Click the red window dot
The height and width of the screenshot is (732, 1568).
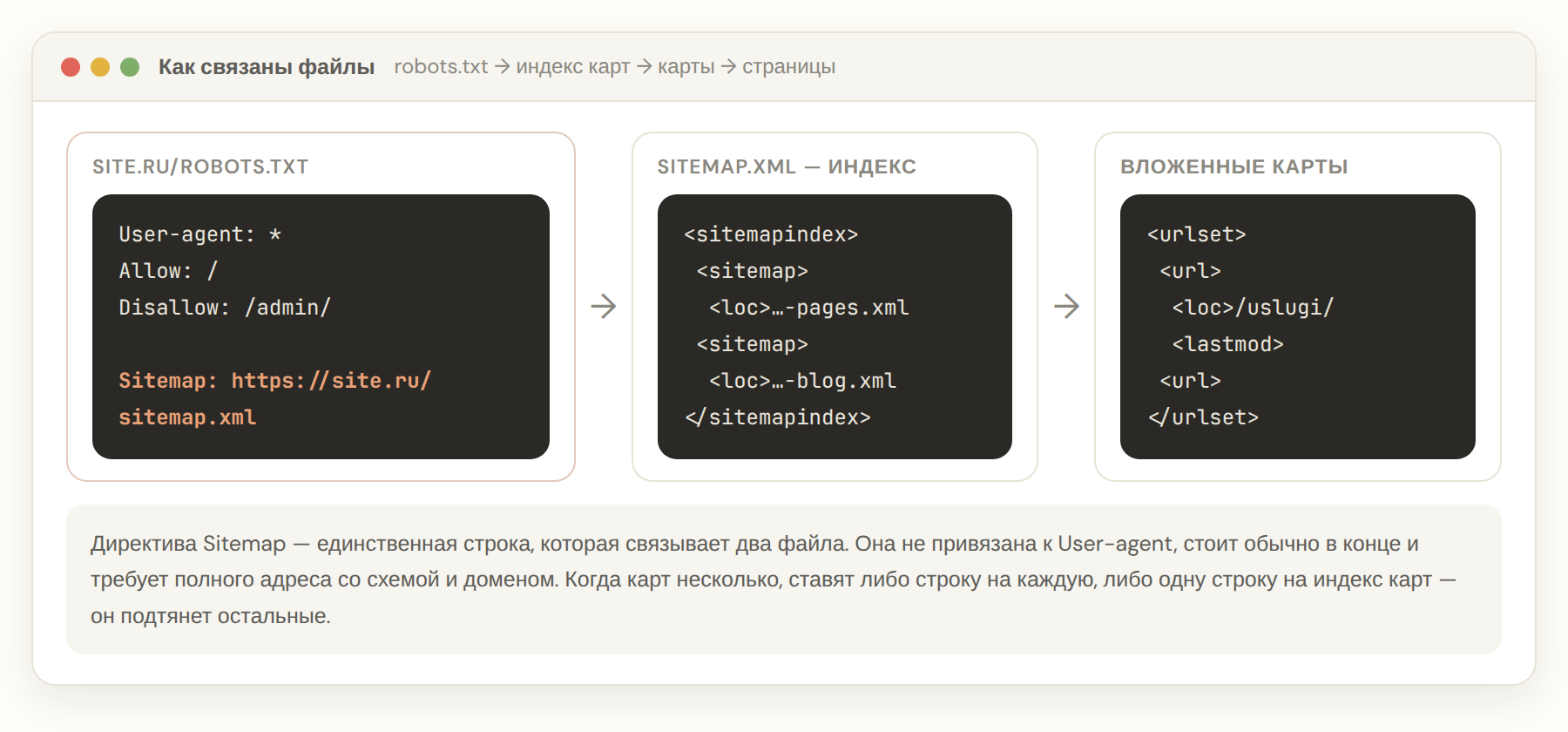click(71, 67)
